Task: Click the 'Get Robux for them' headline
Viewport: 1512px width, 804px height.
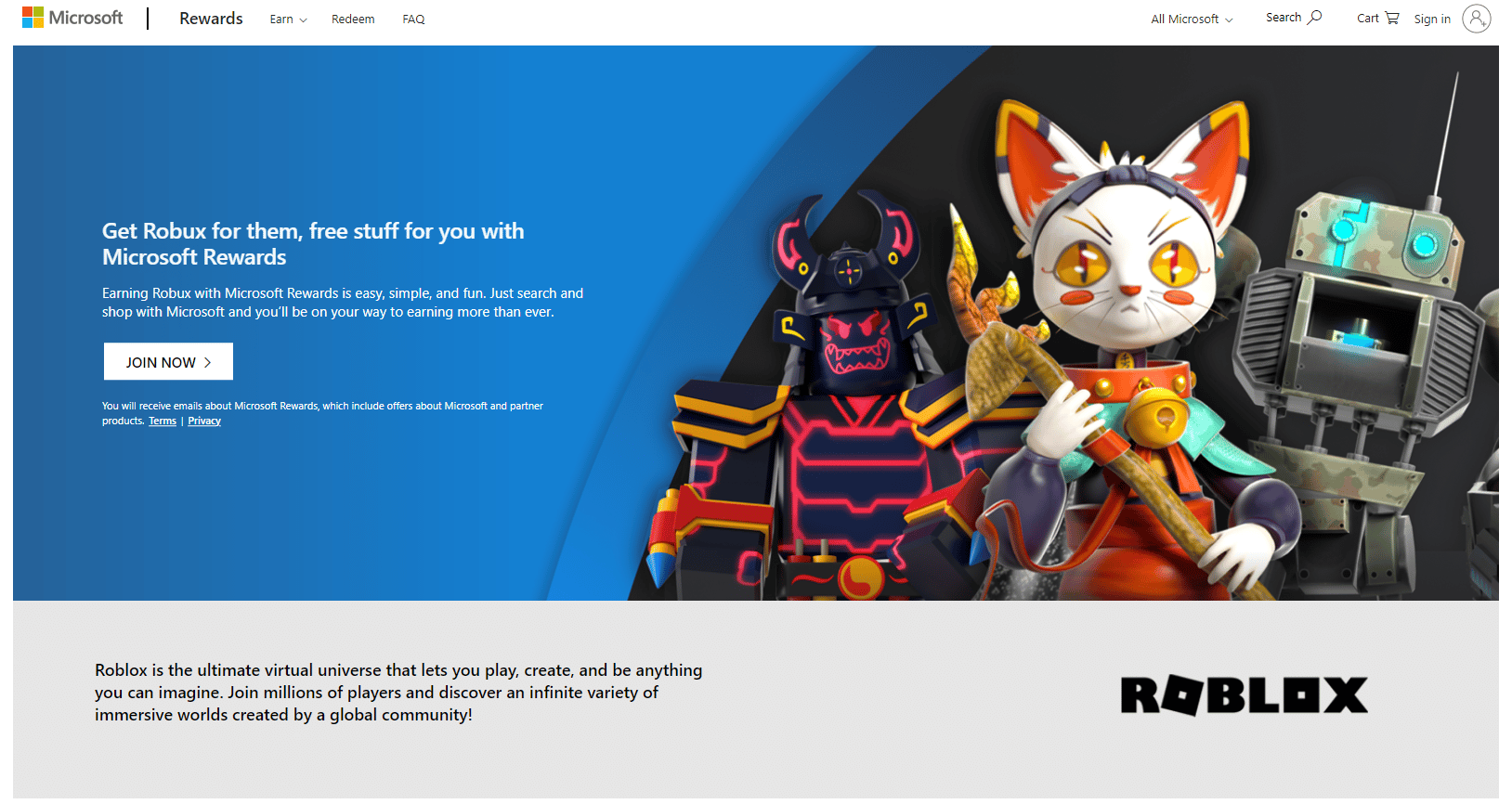Action: coord(313,244)
